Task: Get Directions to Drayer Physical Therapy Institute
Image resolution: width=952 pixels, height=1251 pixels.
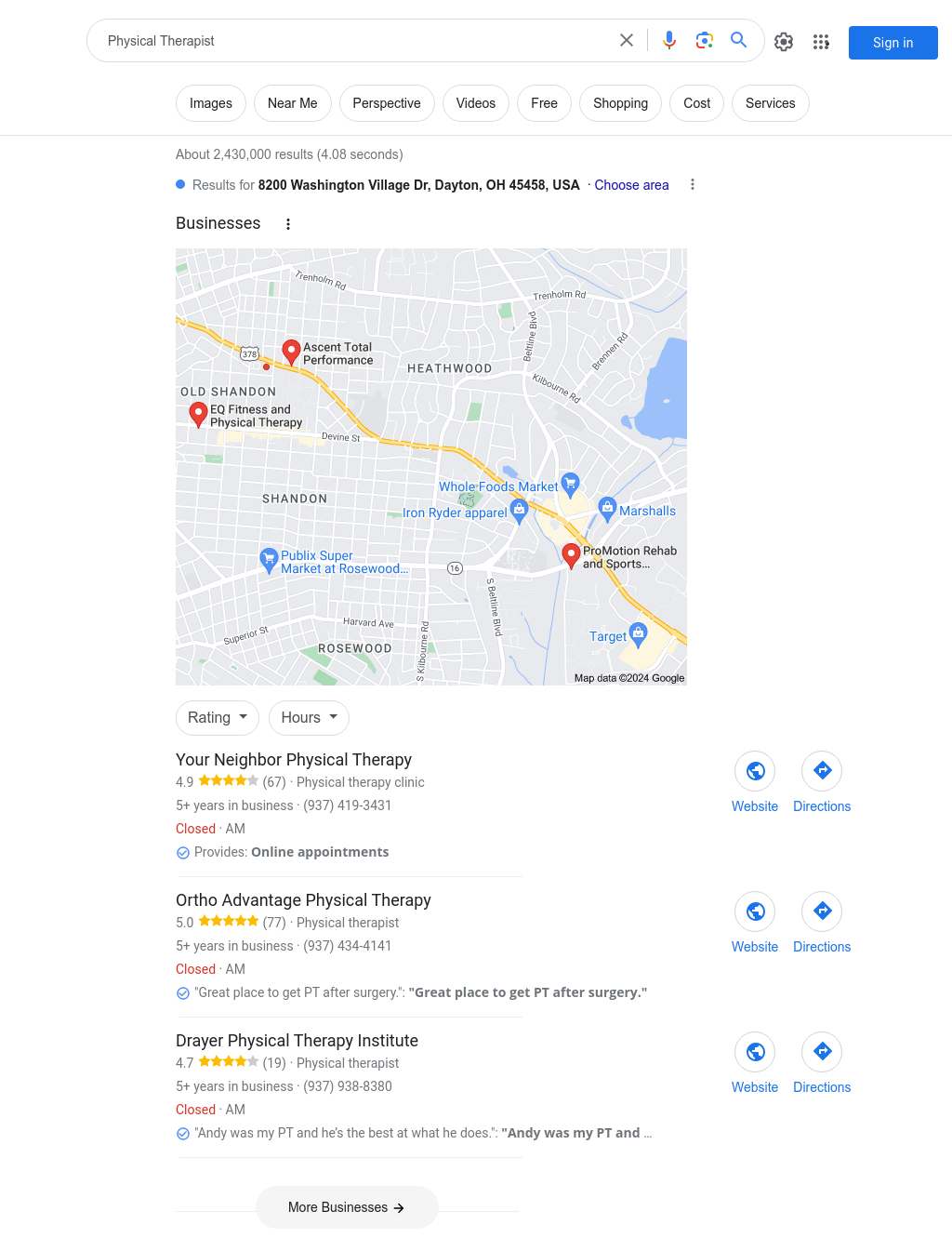Action: 822,1063
